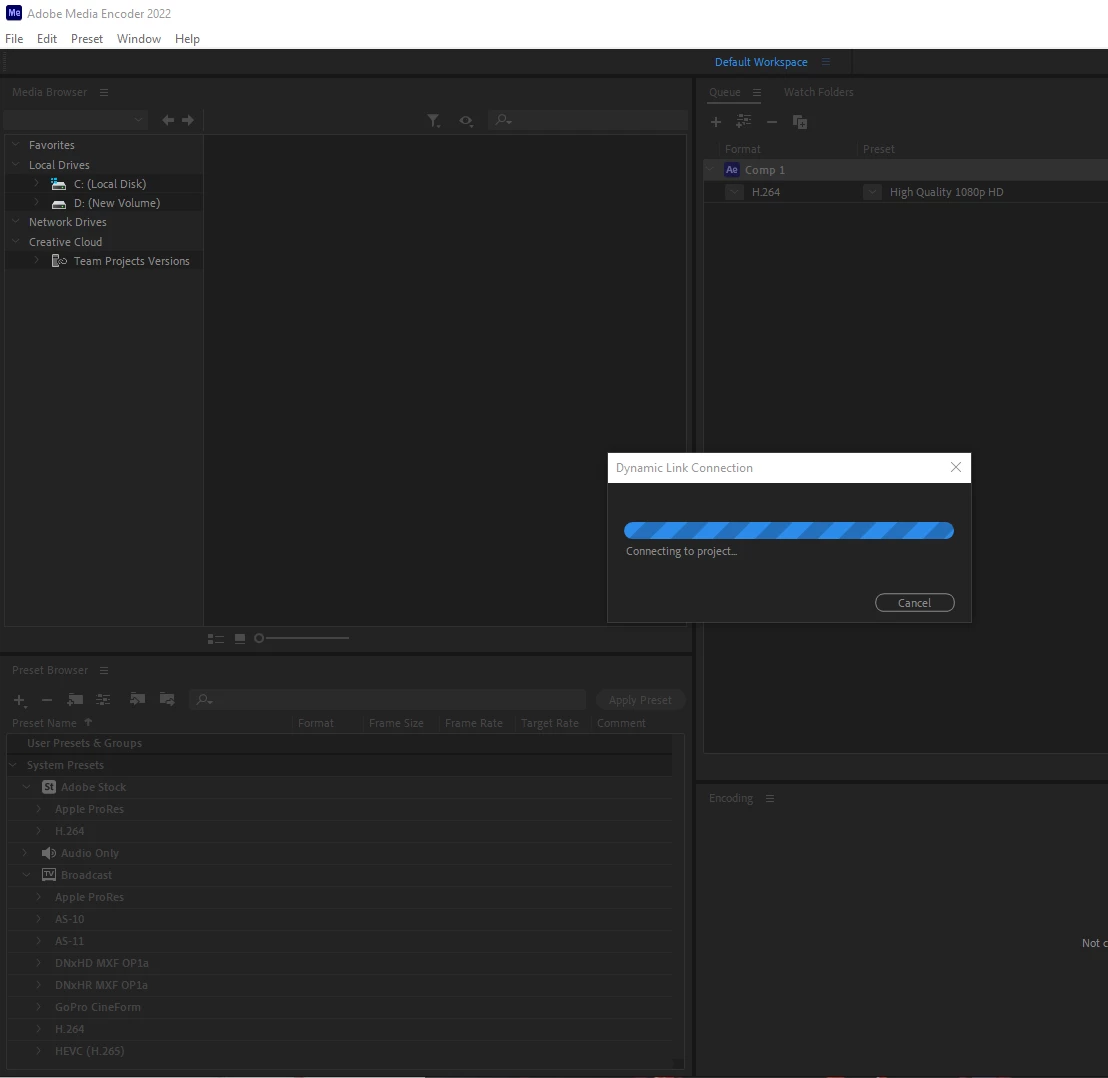Go back in Media Browser
This screenshot has width=1108, height=1078.
[168, 120]
